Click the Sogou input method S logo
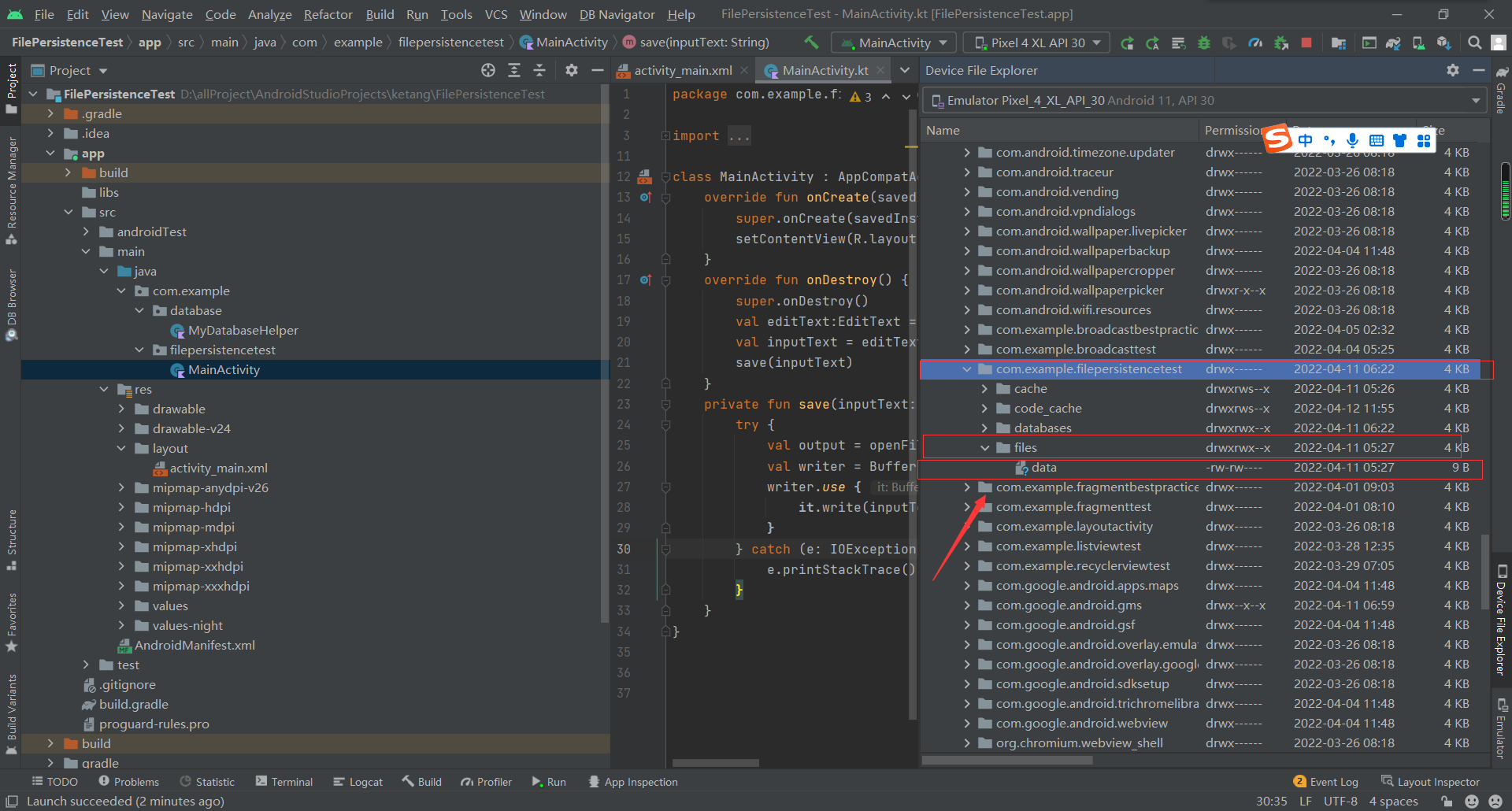The image size is (1512, 811). click(x=1277, y=139)
